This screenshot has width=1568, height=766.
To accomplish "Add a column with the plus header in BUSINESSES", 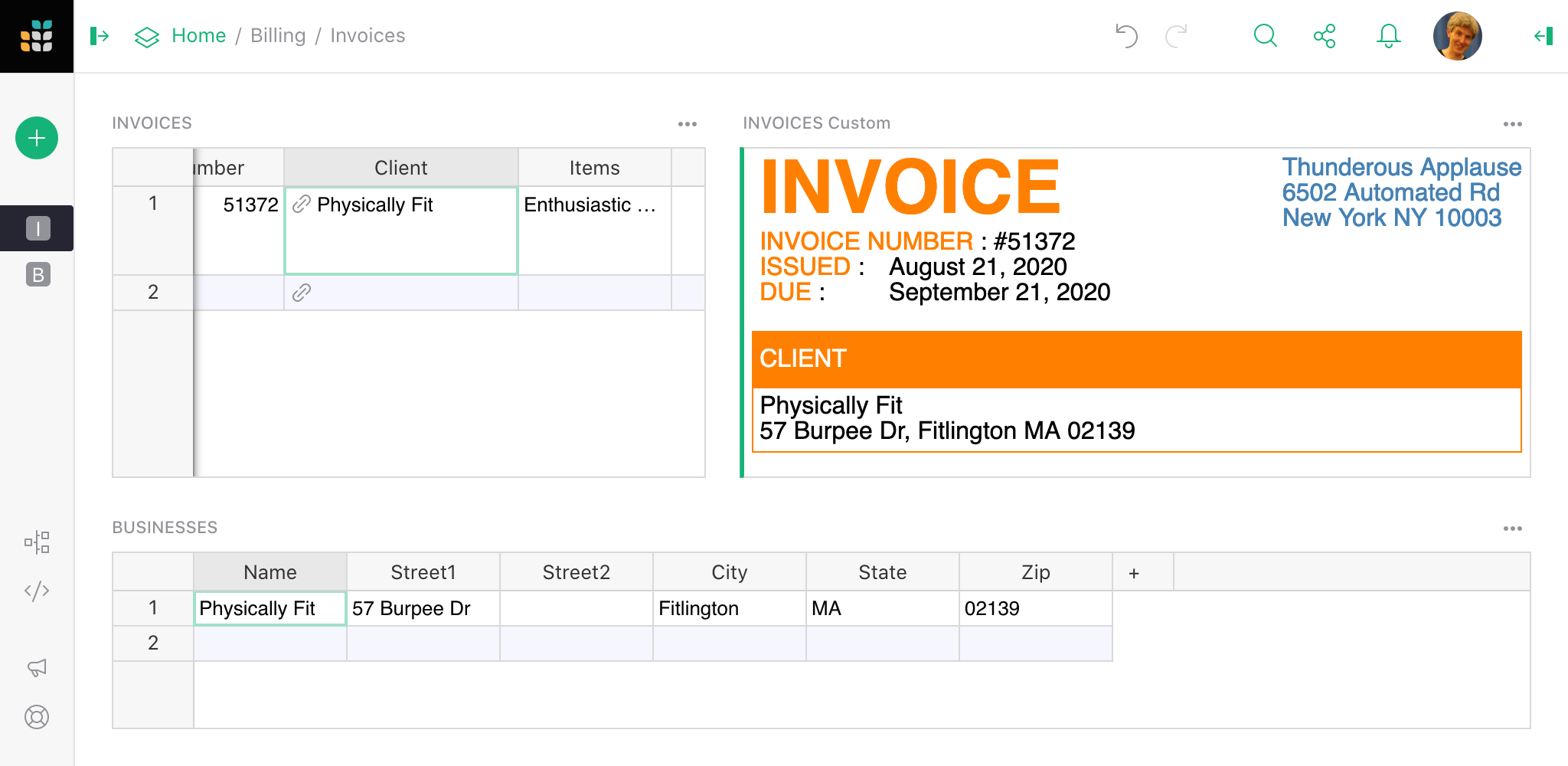I will (1134, 571).
